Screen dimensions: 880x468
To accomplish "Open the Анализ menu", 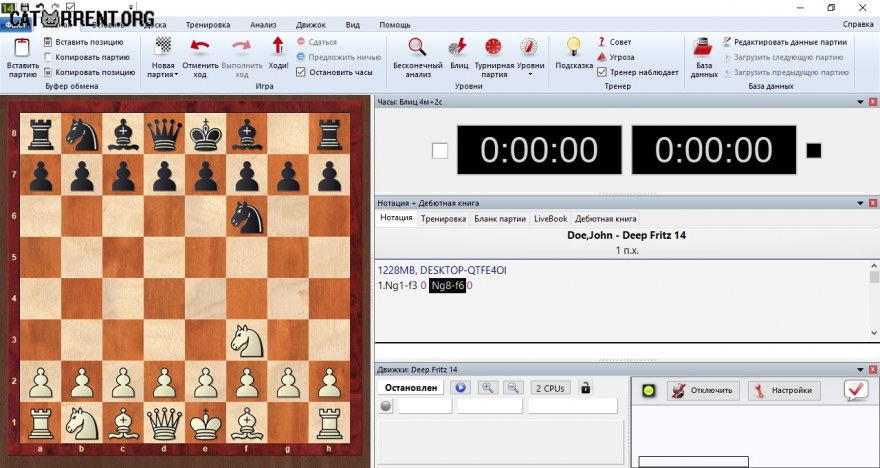I will point(263,25).
